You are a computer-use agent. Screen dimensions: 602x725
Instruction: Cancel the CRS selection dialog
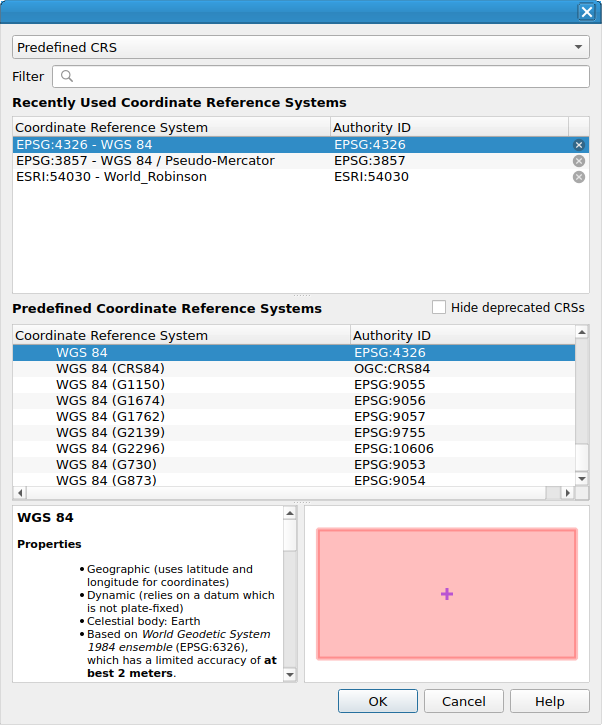(x=464, y=701)
